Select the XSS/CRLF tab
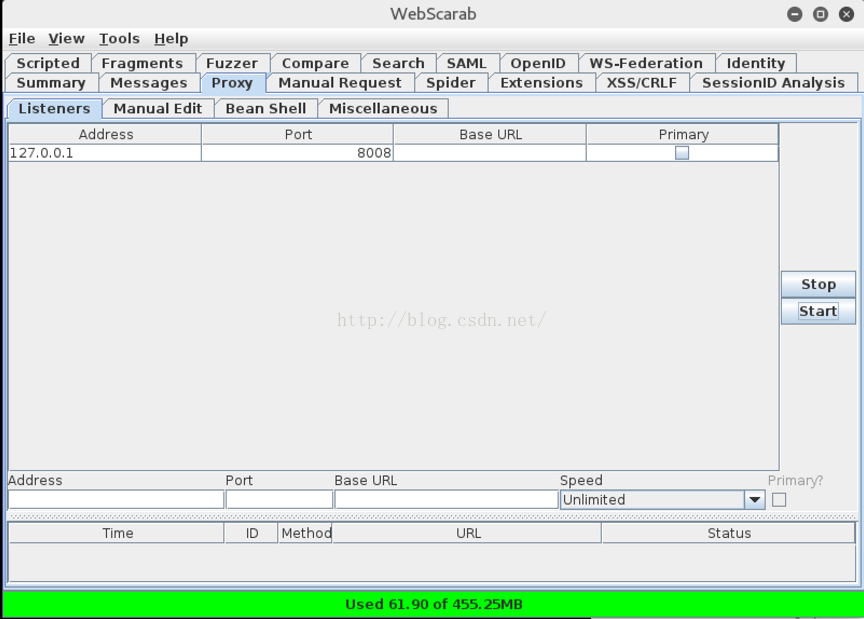This screenshot has width=864, height=619. pyautogui.click(x=642, y=83)
